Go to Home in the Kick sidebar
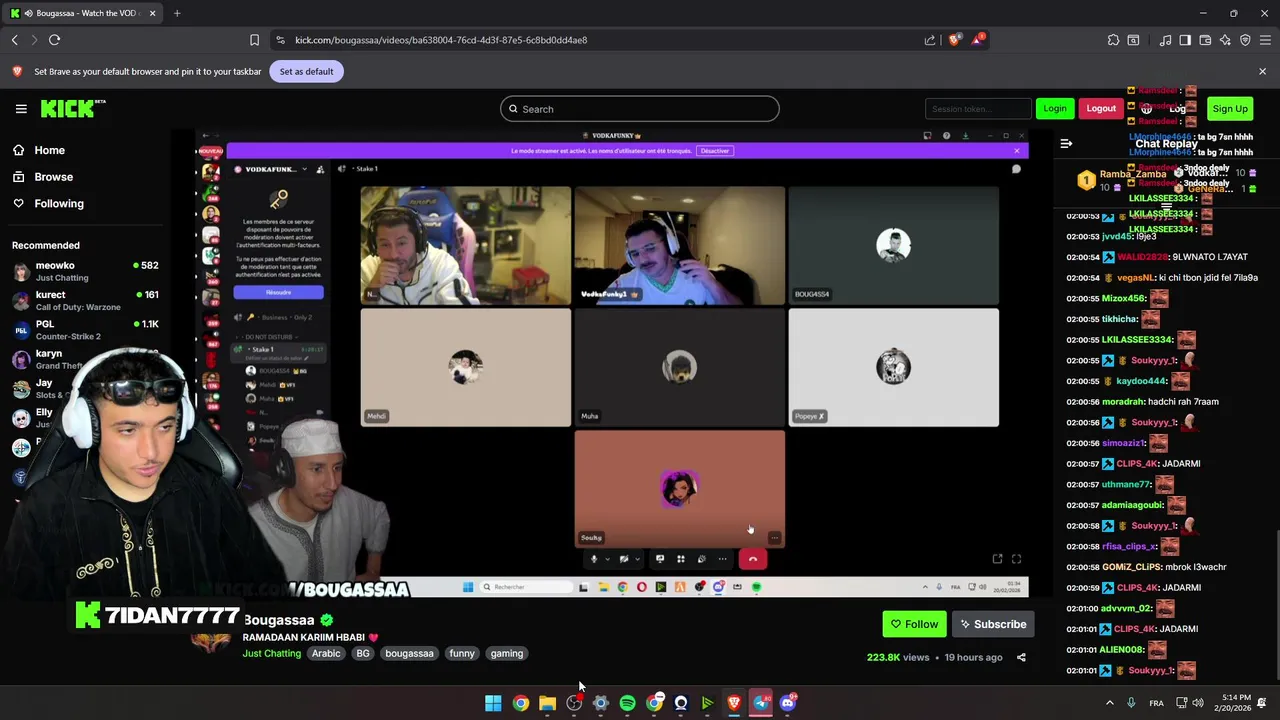 coord(49,150)
